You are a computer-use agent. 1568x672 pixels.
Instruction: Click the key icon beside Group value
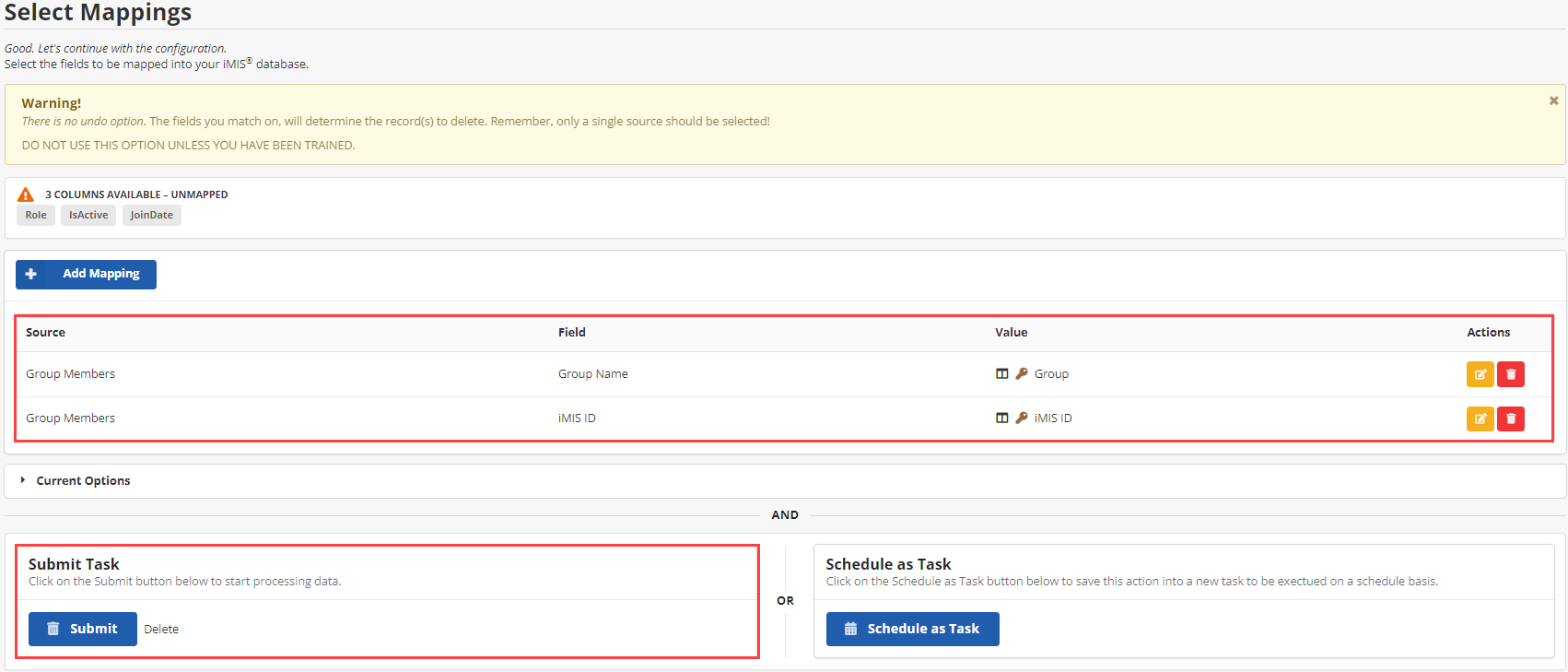pyautogui.click(x=1022, y=374)
